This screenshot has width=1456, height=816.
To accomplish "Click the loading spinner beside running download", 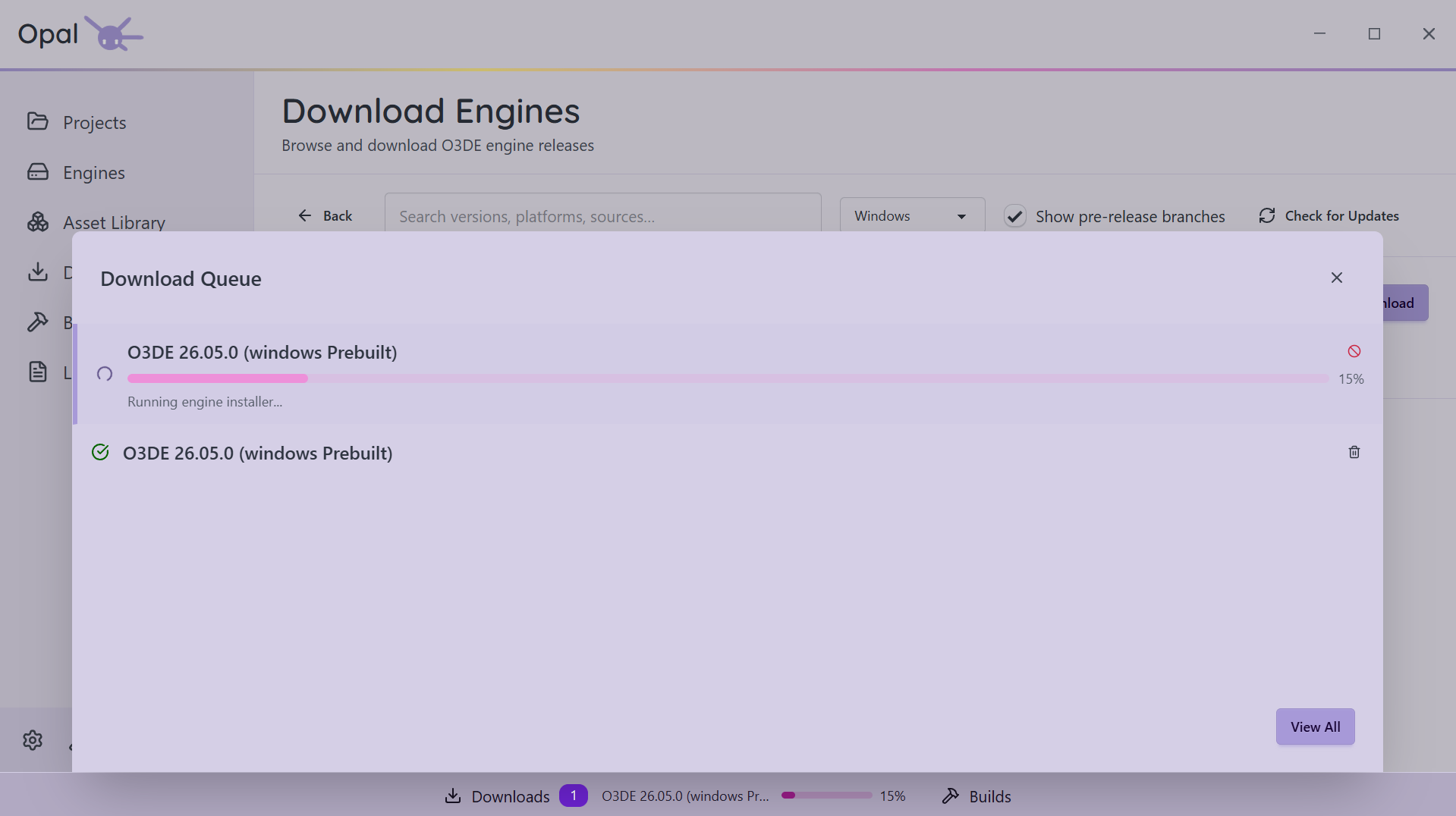I will pyautogui.click(x=105, y=374).
